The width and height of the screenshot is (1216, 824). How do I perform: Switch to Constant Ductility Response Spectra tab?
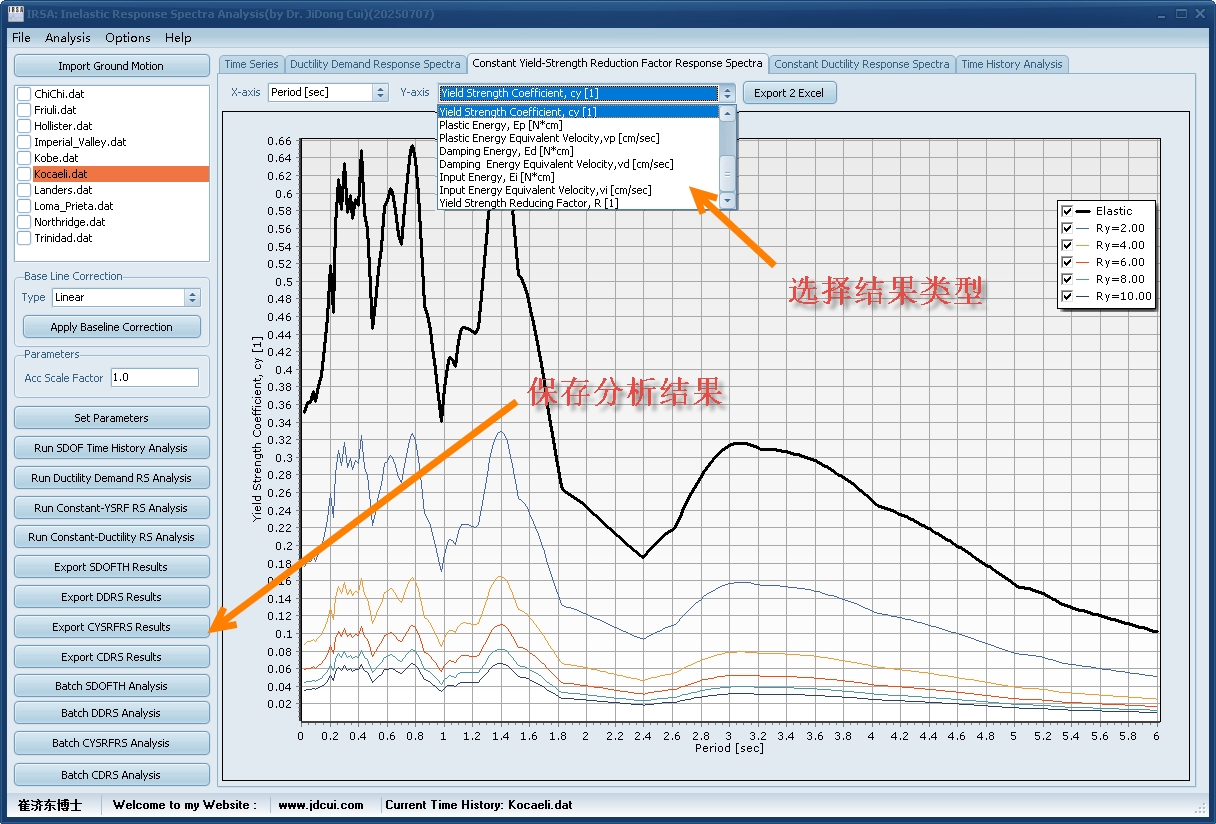(861, 64)
